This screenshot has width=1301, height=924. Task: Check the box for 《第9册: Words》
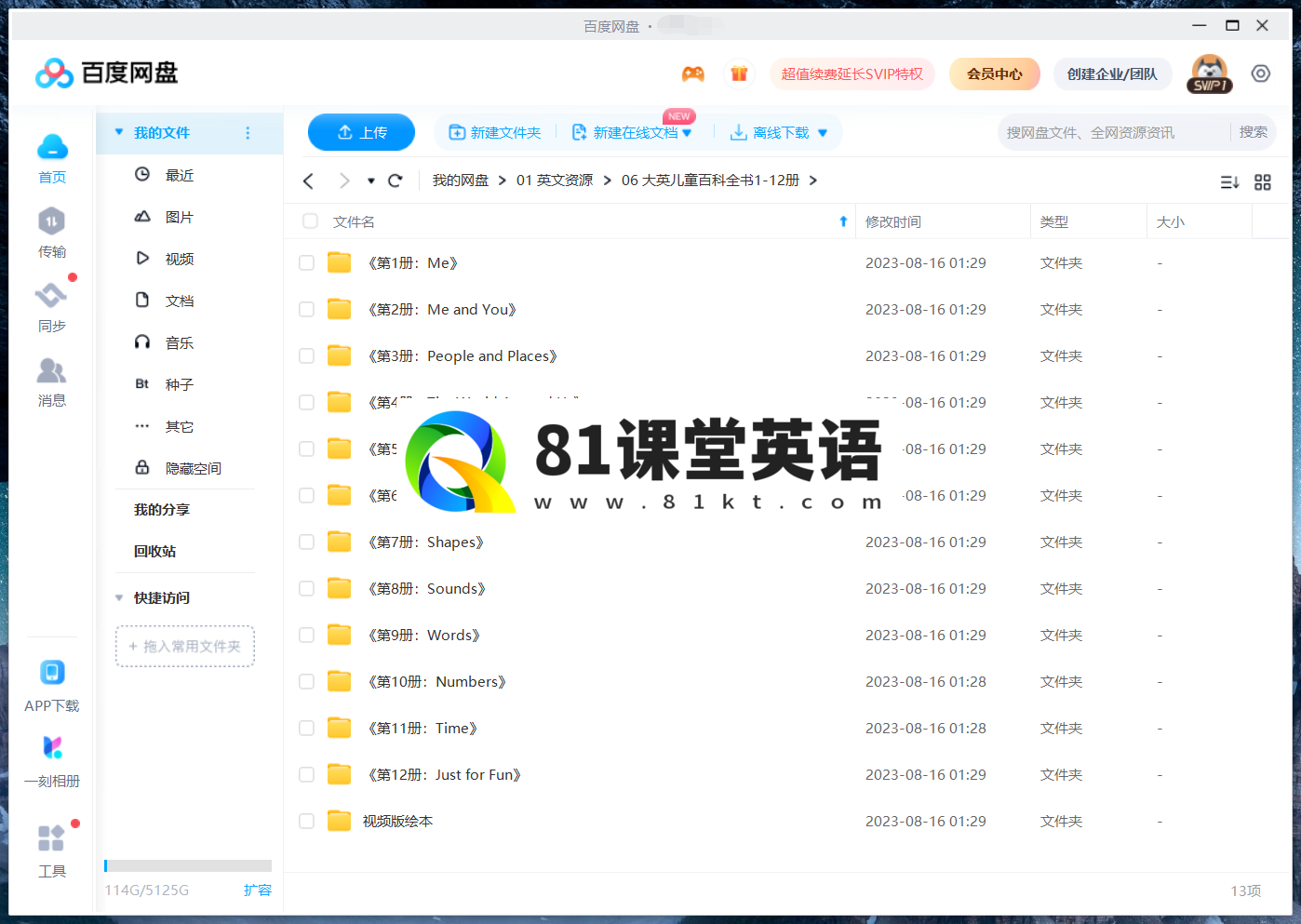(x=306, y=636)
